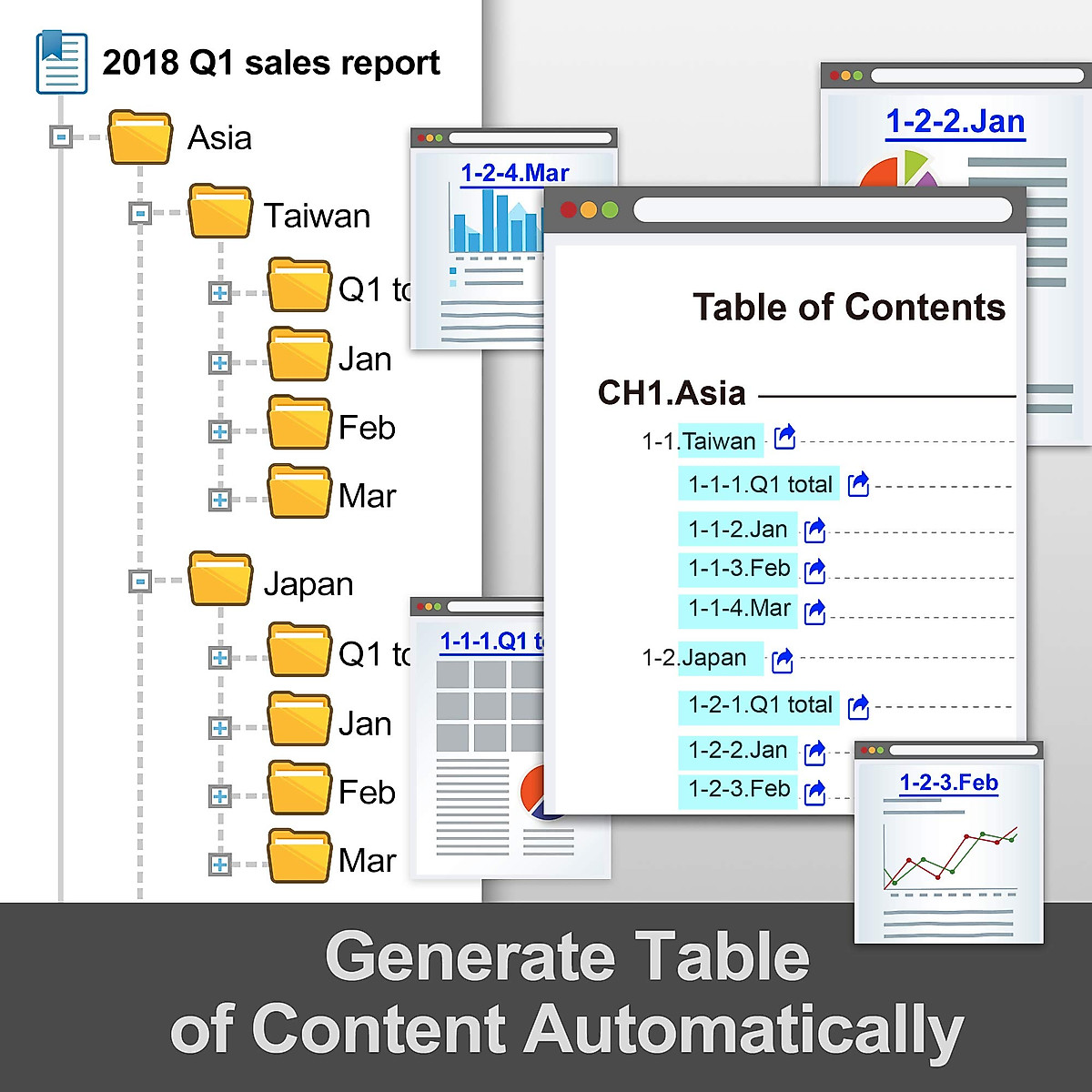This screenshot has width=1092, height=1092.
Task: Expand the Jan folder under Taiwan
Action: pyautogui.click(x=219, y=362)
